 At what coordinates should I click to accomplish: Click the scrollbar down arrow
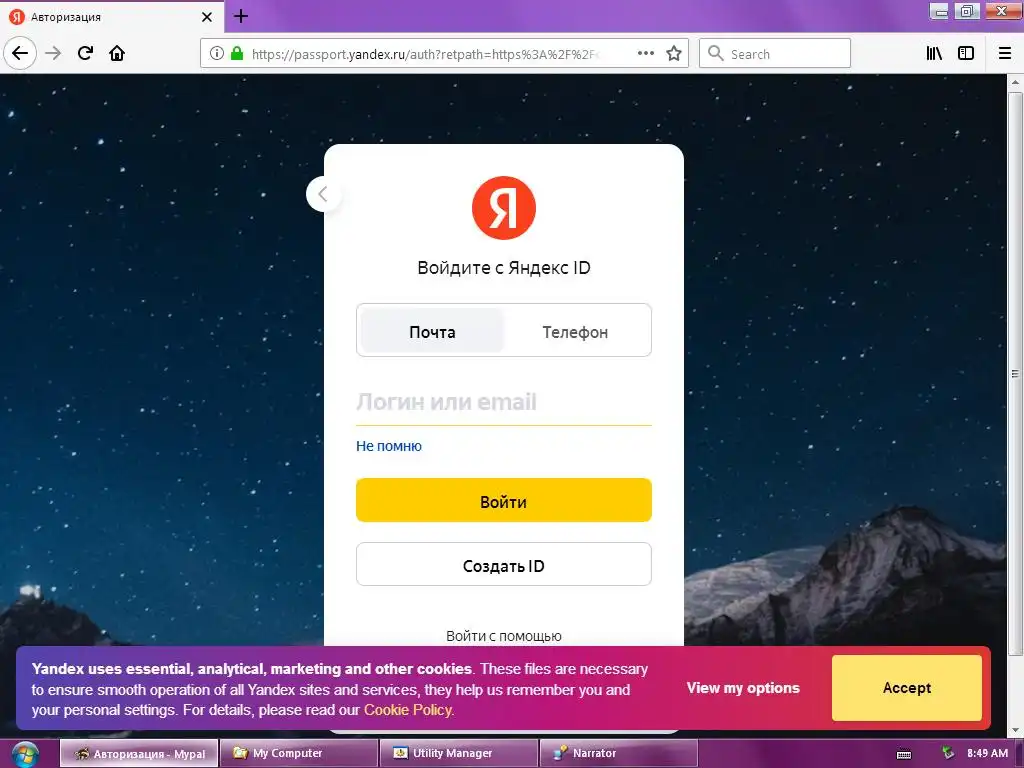pyautogui.click(x=1015, y=730)
